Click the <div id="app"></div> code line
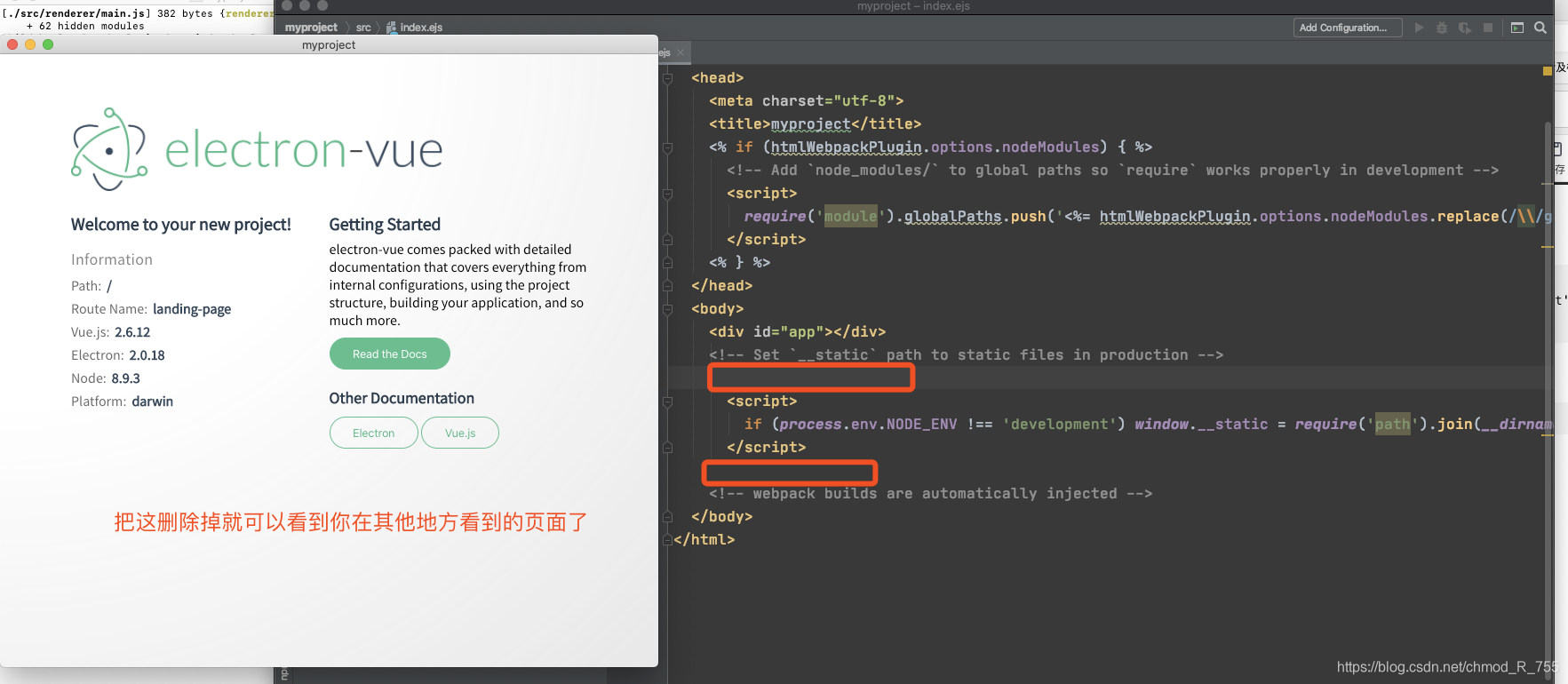 (797, 332)
